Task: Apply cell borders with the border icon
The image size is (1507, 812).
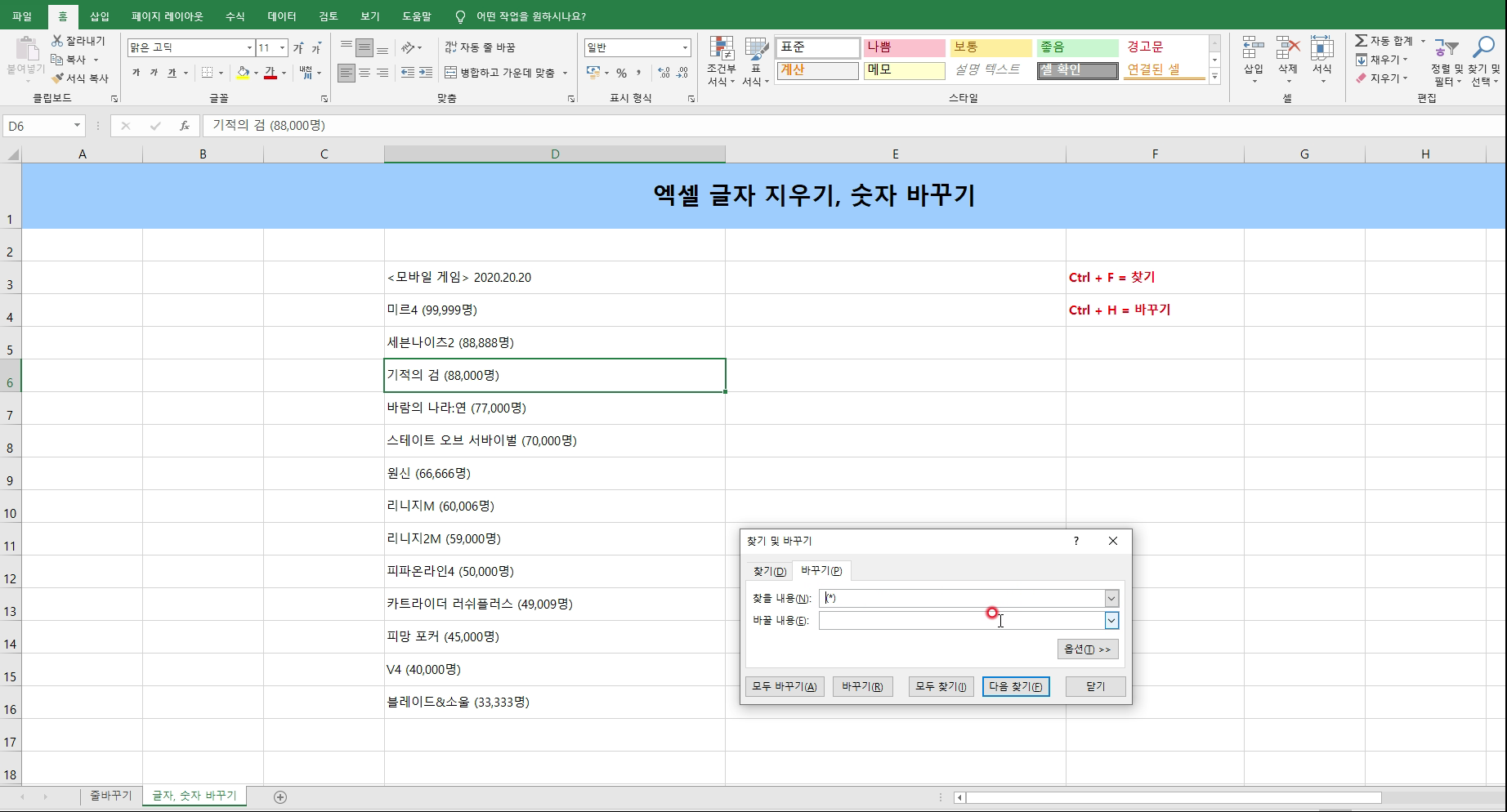Action: point(207,73)
